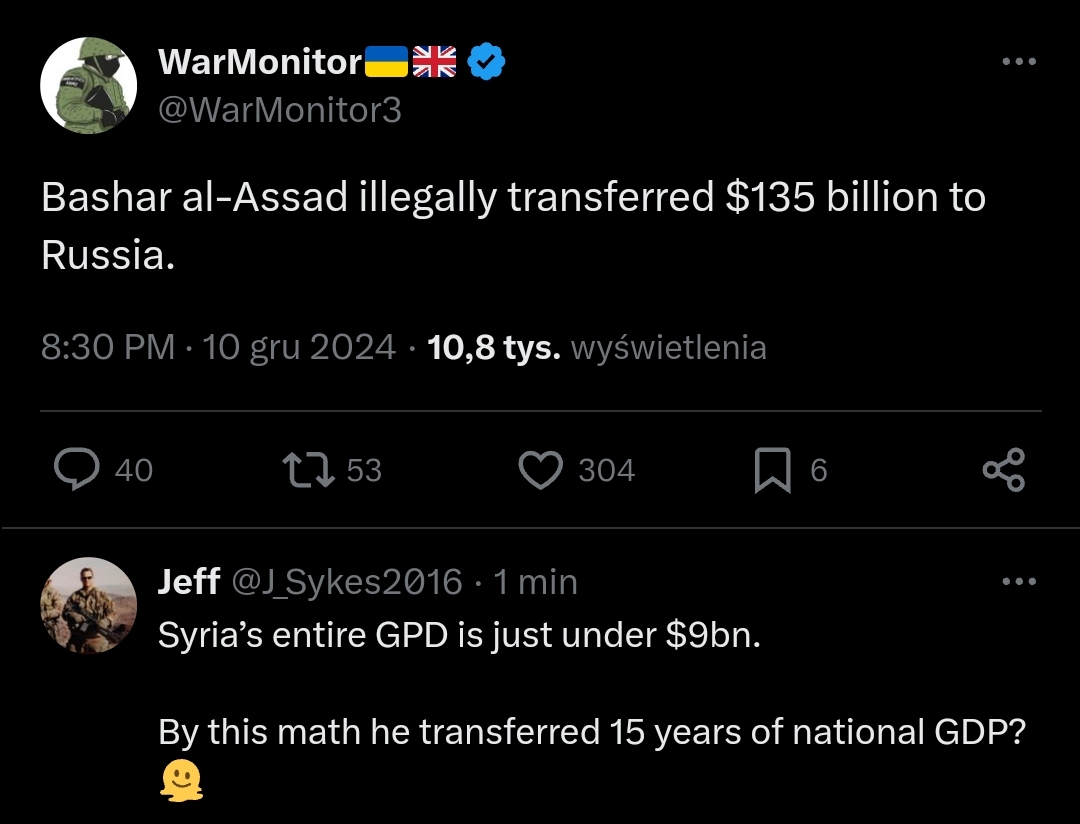
Task: Bookmark the WarMonitor tweet
Action: click(x=771, y=470)
